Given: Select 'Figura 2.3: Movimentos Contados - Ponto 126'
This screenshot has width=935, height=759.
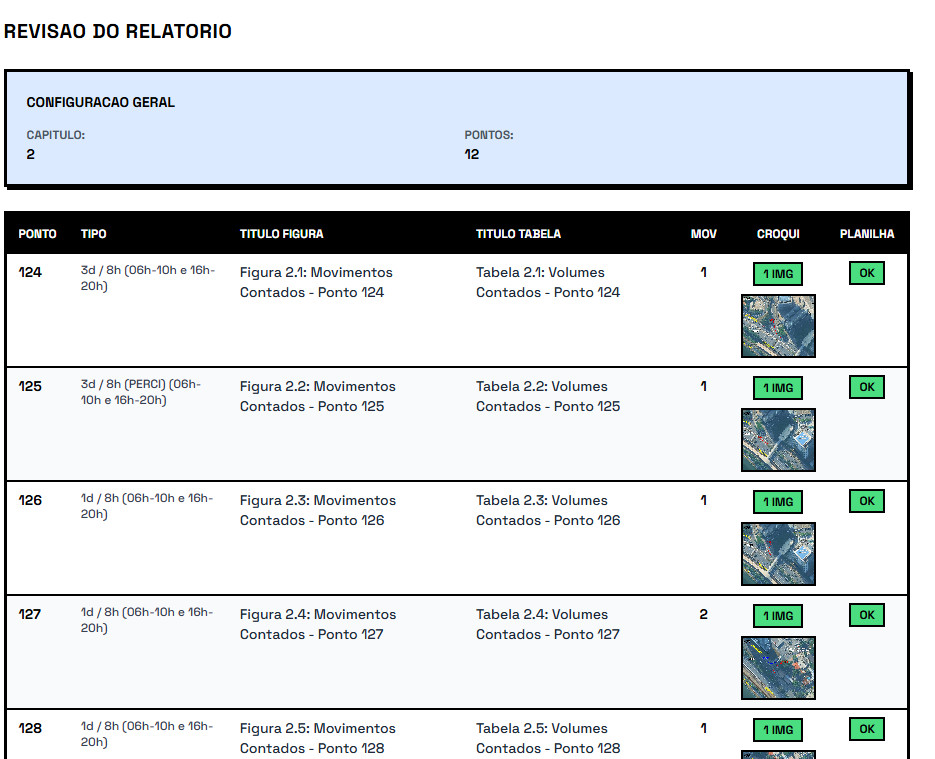Looking at the screenshot, I should coord(318,510).
